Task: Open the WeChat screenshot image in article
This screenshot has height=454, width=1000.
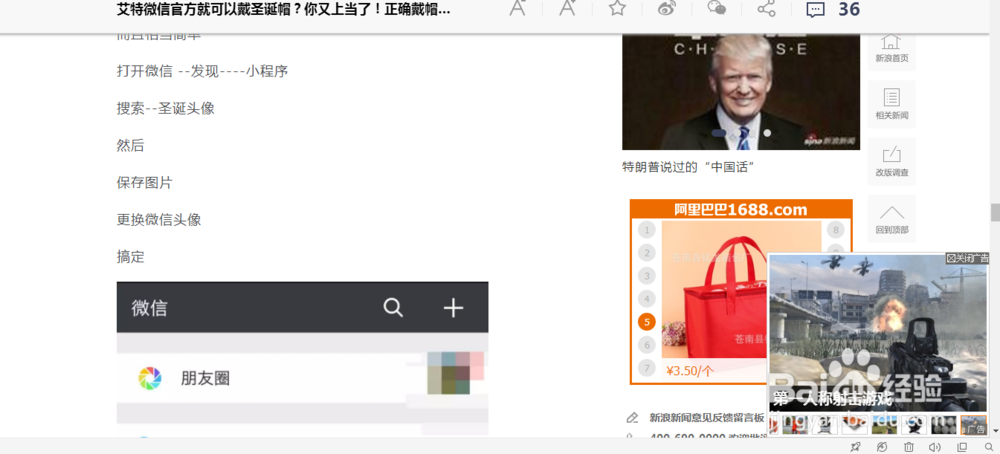Action: point(302,359)
